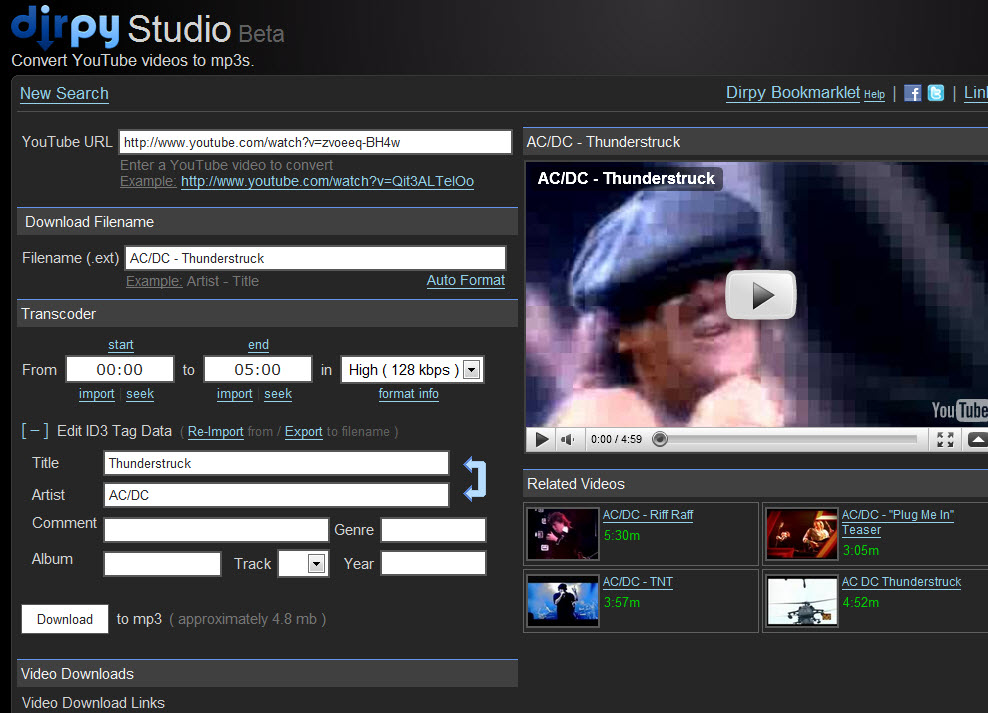
Task: Toggle fullscreen in the video player
Action: pos(945,439)
